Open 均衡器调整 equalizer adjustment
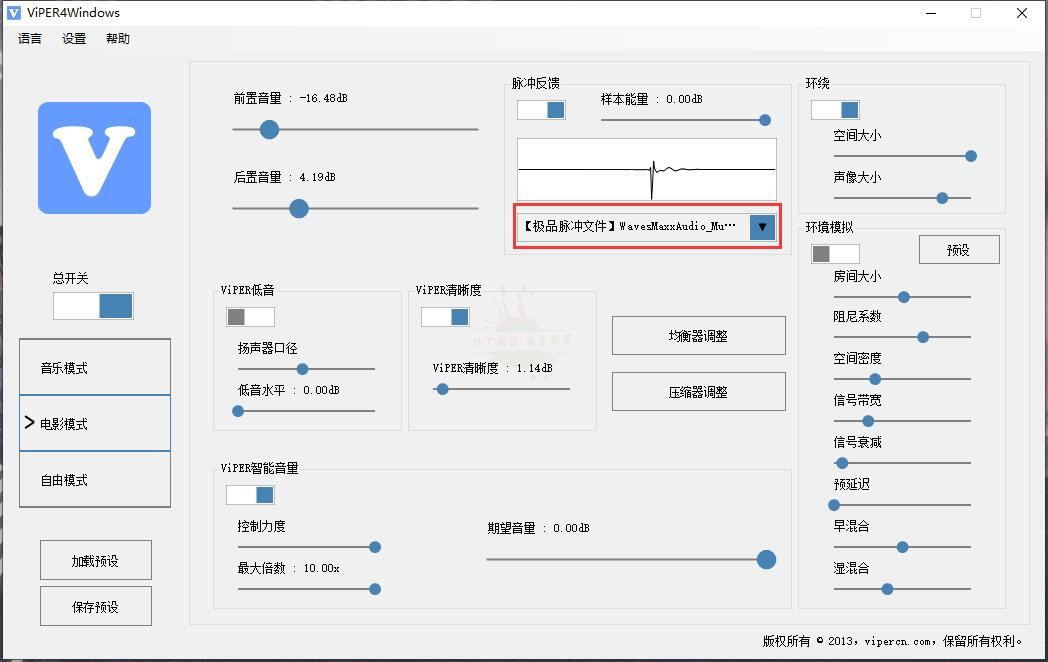Screen dimensions: 1048x662 point(698,335)
